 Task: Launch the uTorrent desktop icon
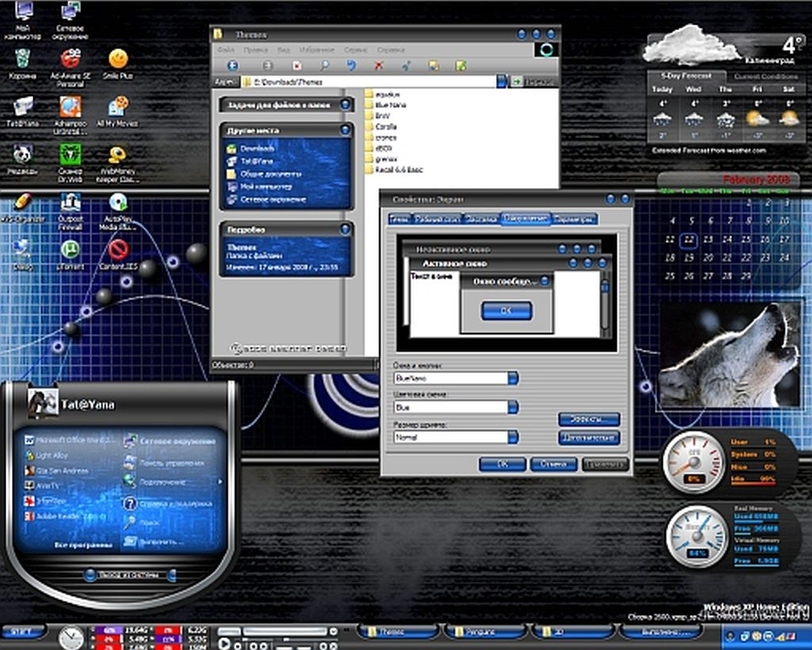(70, 254)
